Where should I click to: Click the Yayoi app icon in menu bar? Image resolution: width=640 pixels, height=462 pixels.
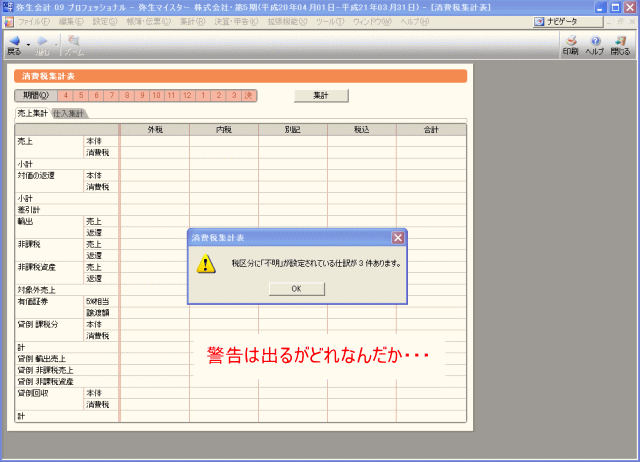pos(9,22)
